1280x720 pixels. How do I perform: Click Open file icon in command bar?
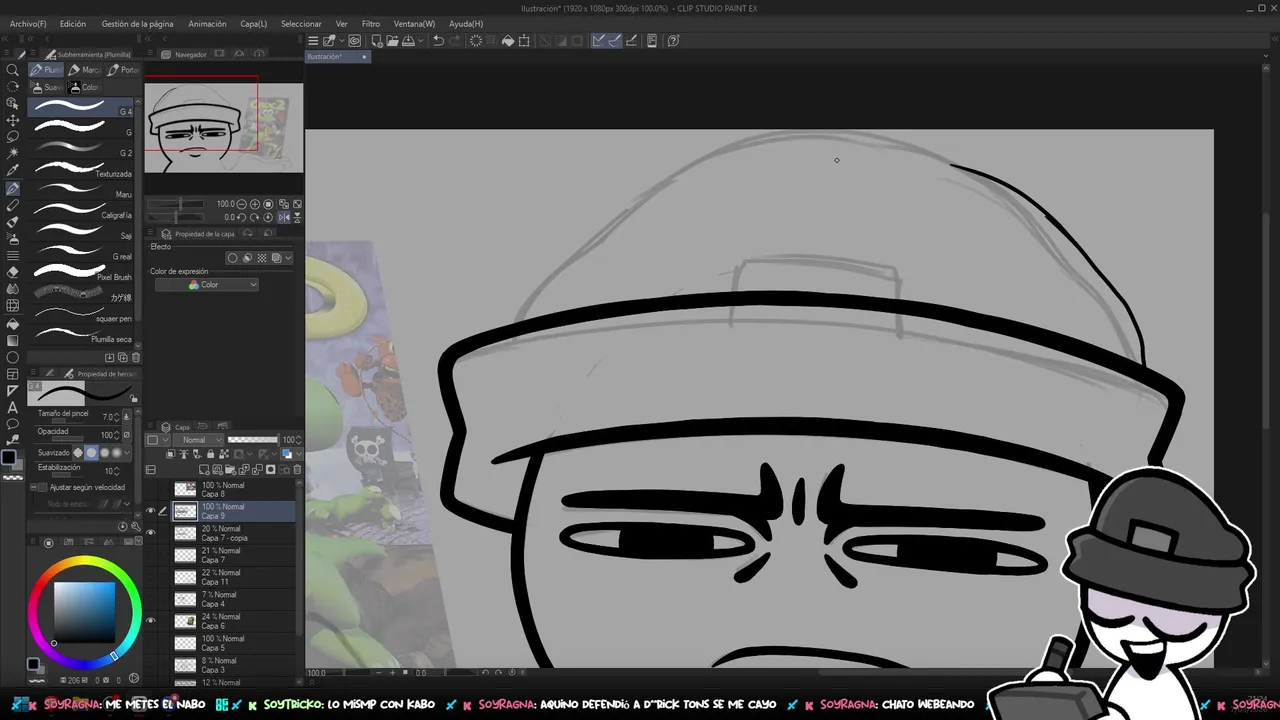[x=393, y=41]
